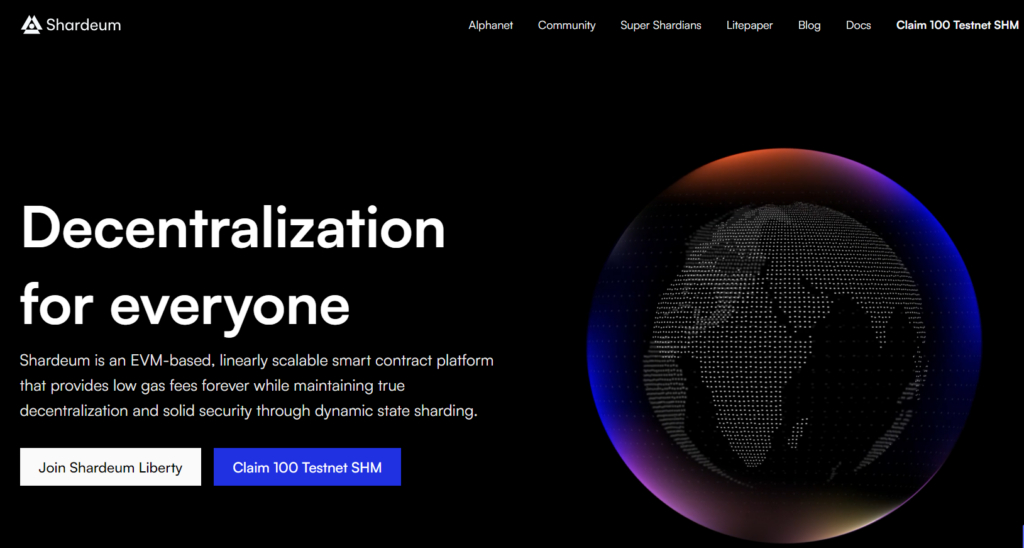The image size is (1024, 548).
Task: Click the Shardeum triangle logo icon
Action: [x=31, y=25]
